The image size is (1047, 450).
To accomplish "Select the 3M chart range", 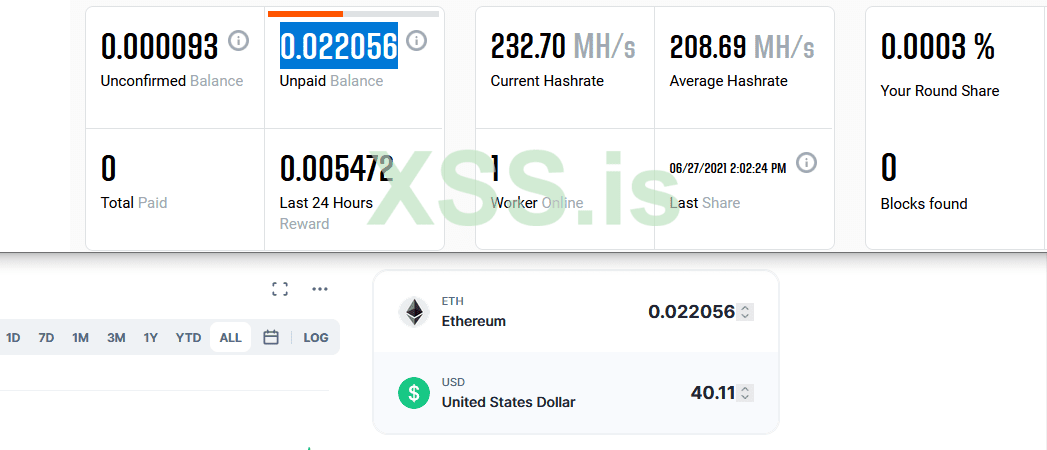I will [116, 338].
